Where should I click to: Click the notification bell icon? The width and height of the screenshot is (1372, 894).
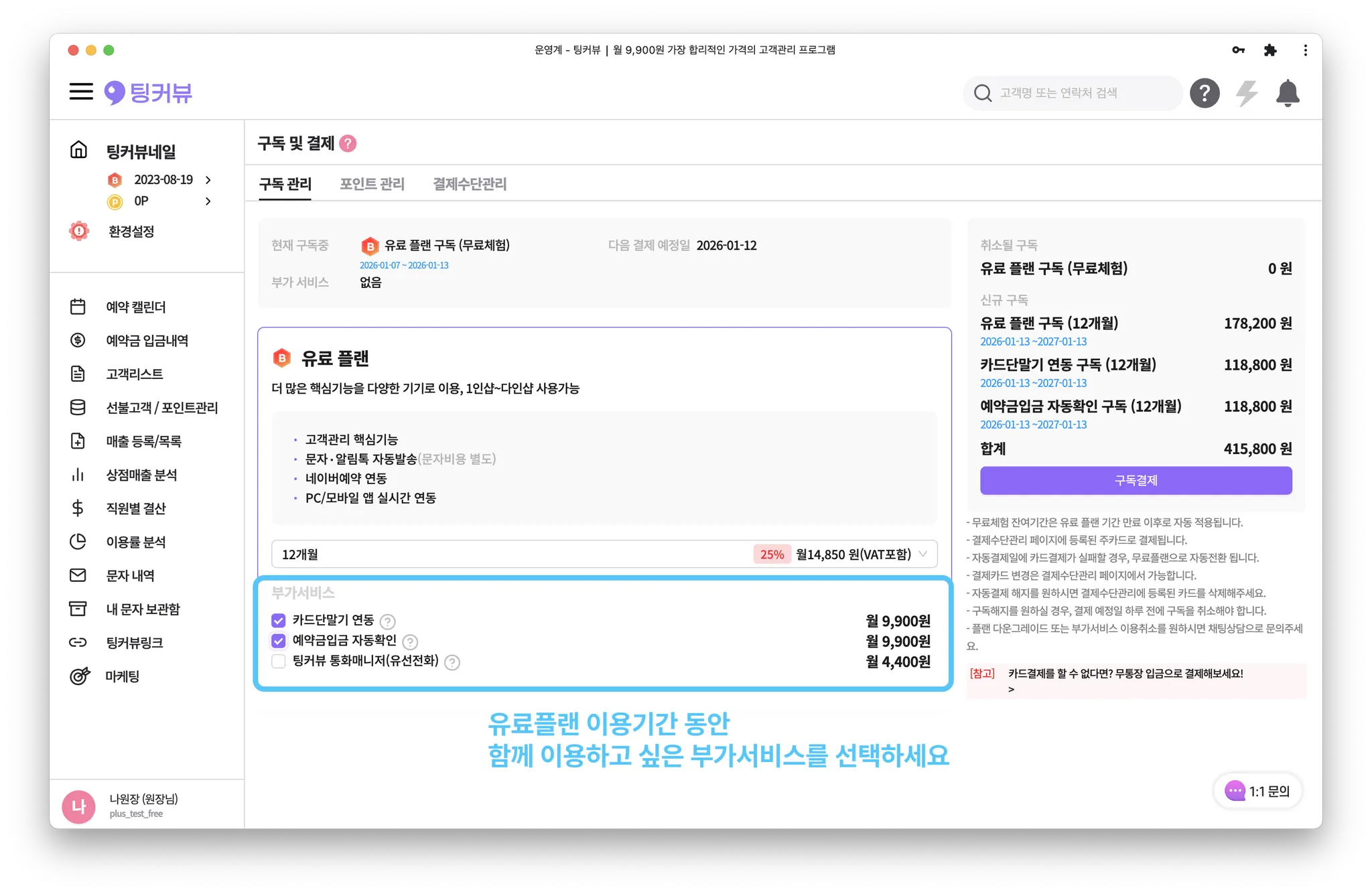tap(1287, 93)
